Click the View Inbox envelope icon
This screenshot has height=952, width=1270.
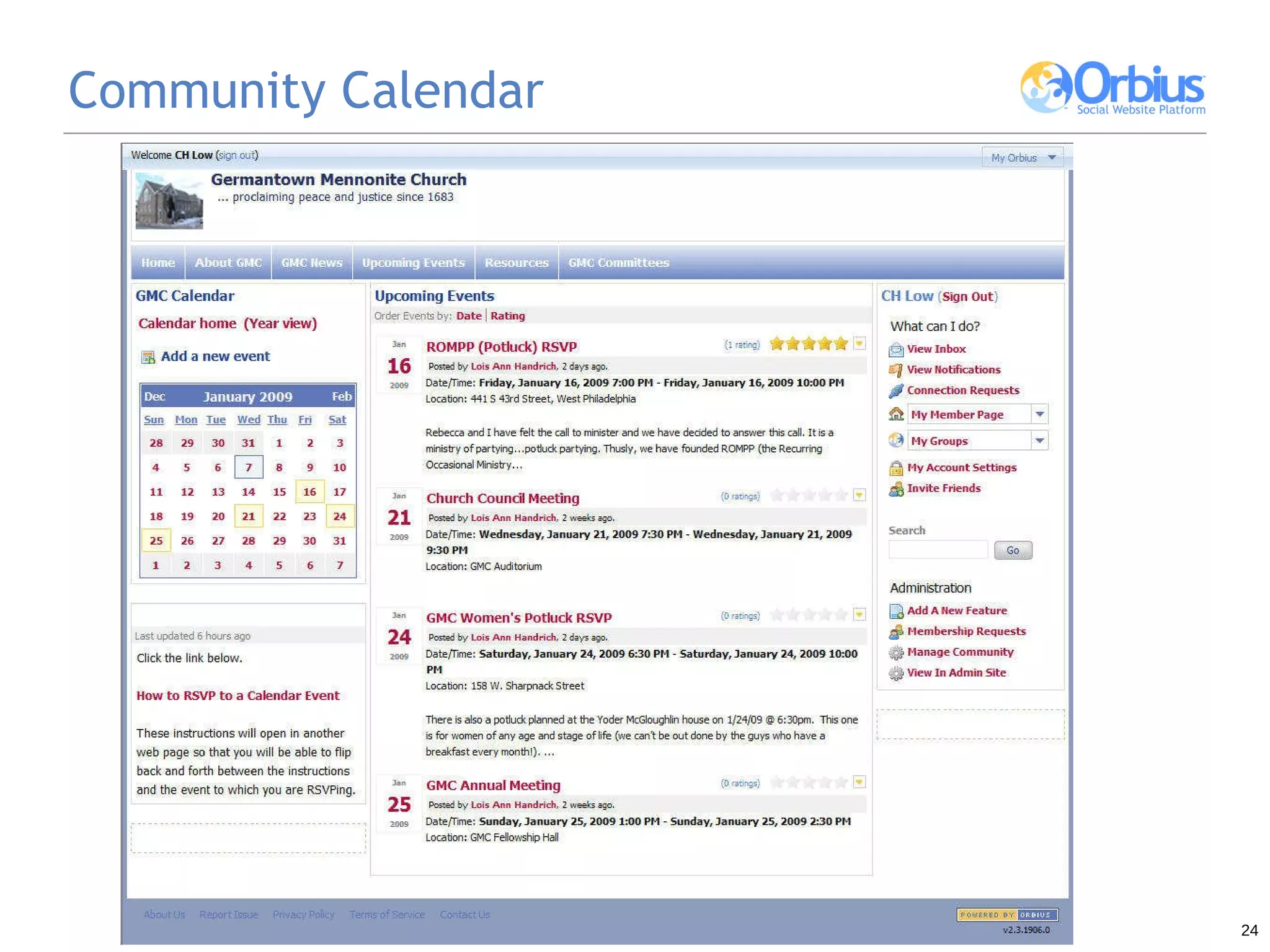[x=895, y=350]
